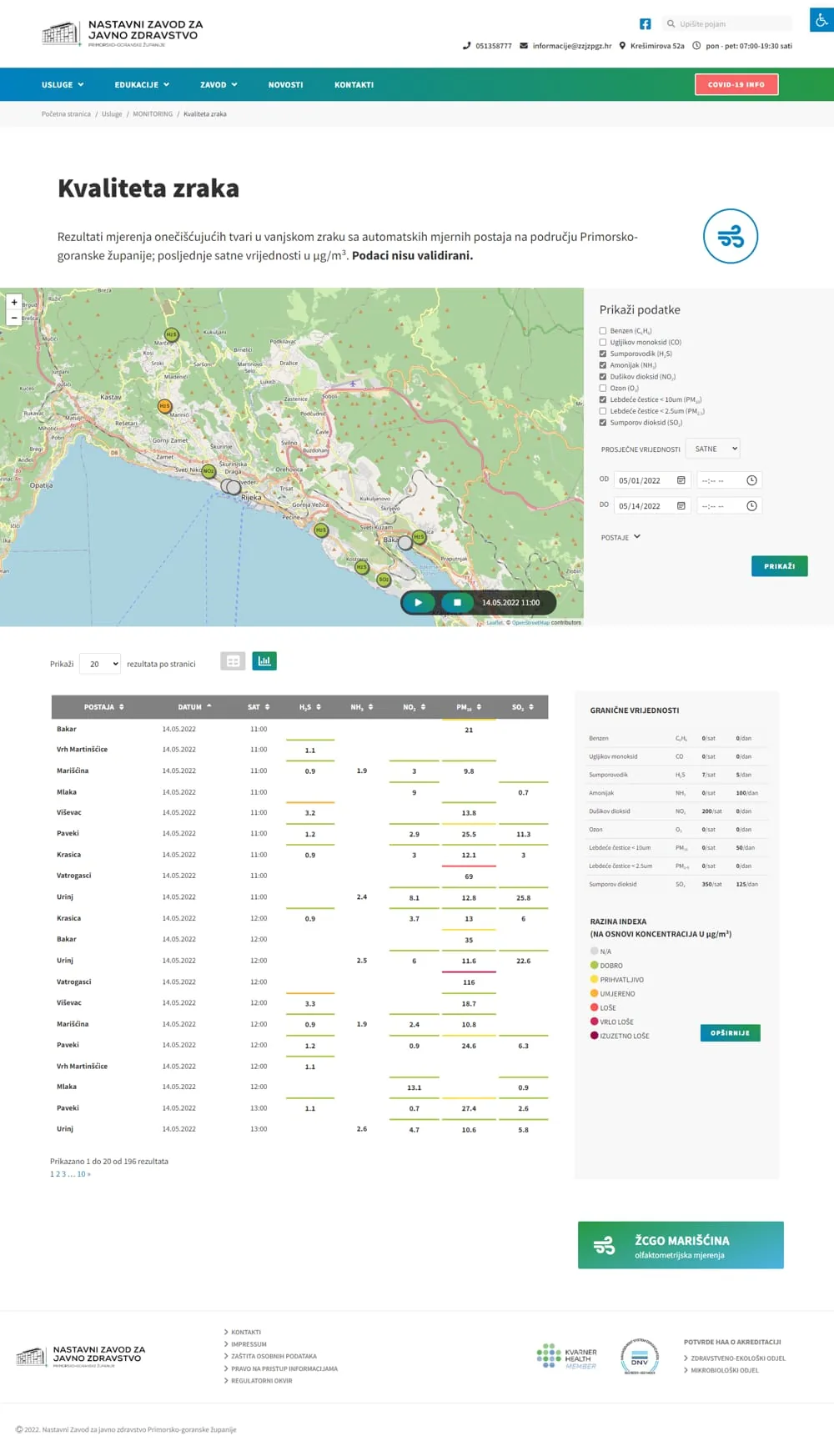Switch to chart view of results

tap(264, 661)
